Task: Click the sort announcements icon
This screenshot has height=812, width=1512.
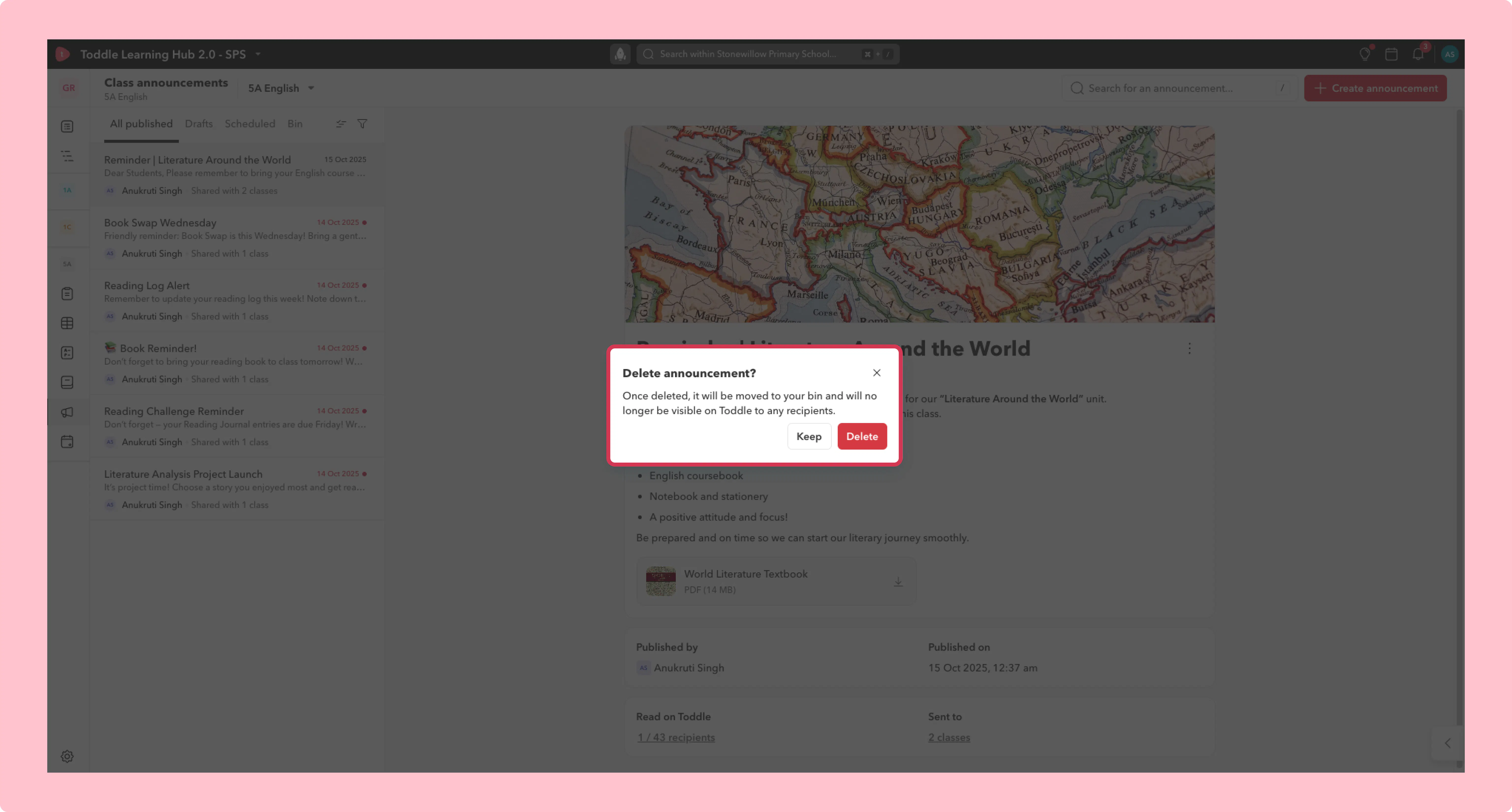Action: click(x=341, y=124)
